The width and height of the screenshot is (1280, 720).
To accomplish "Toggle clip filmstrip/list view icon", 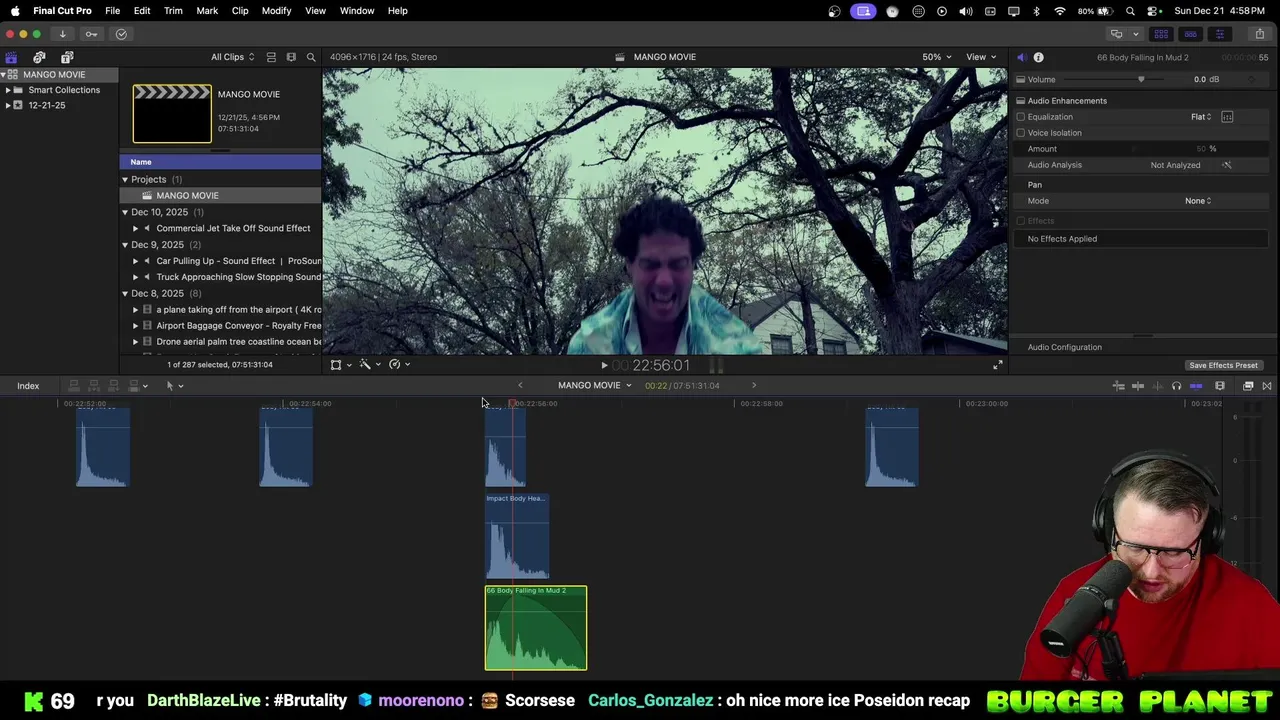I will click(x=271, y=57).
